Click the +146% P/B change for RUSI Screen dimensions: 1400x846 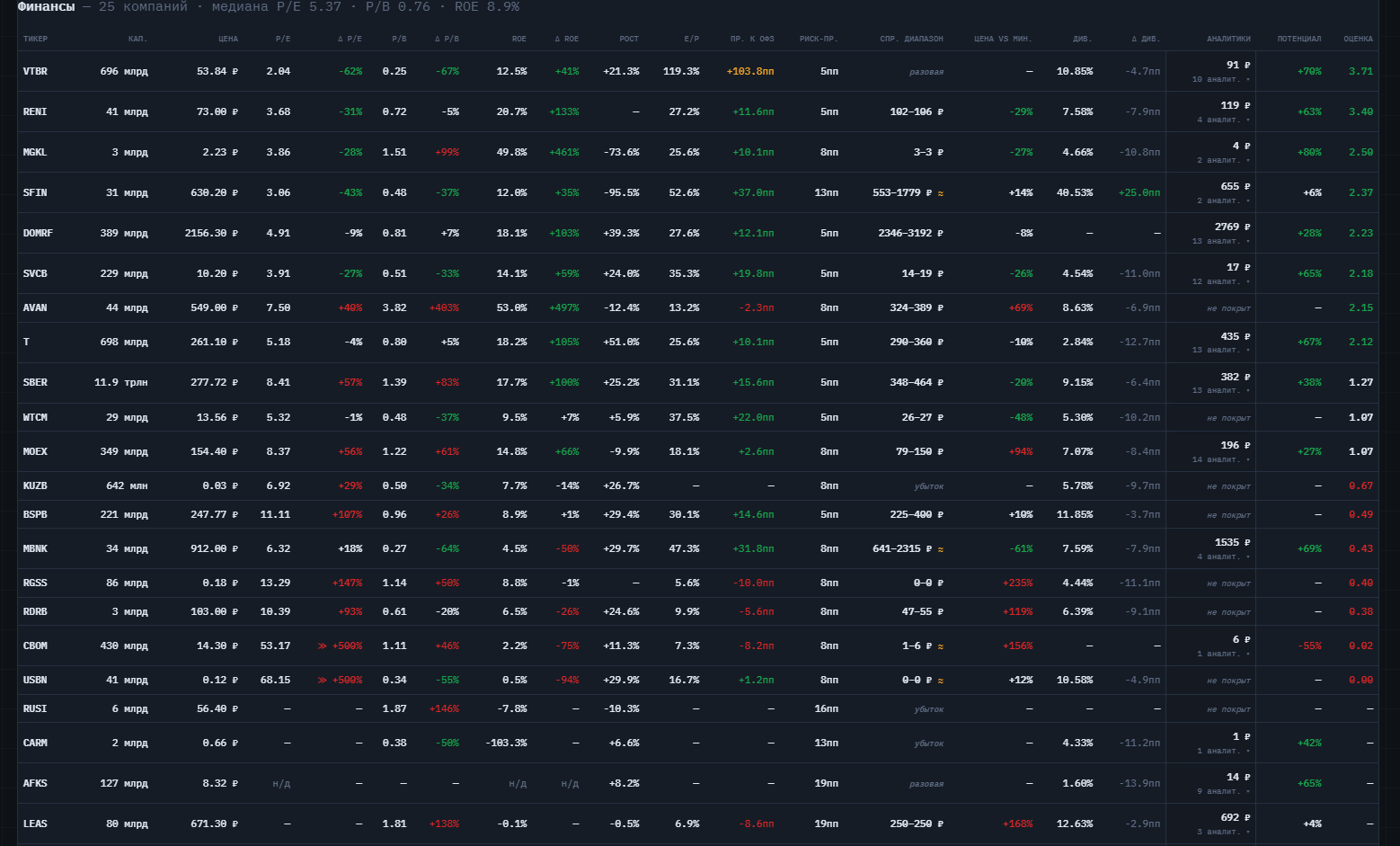point(444,709)
